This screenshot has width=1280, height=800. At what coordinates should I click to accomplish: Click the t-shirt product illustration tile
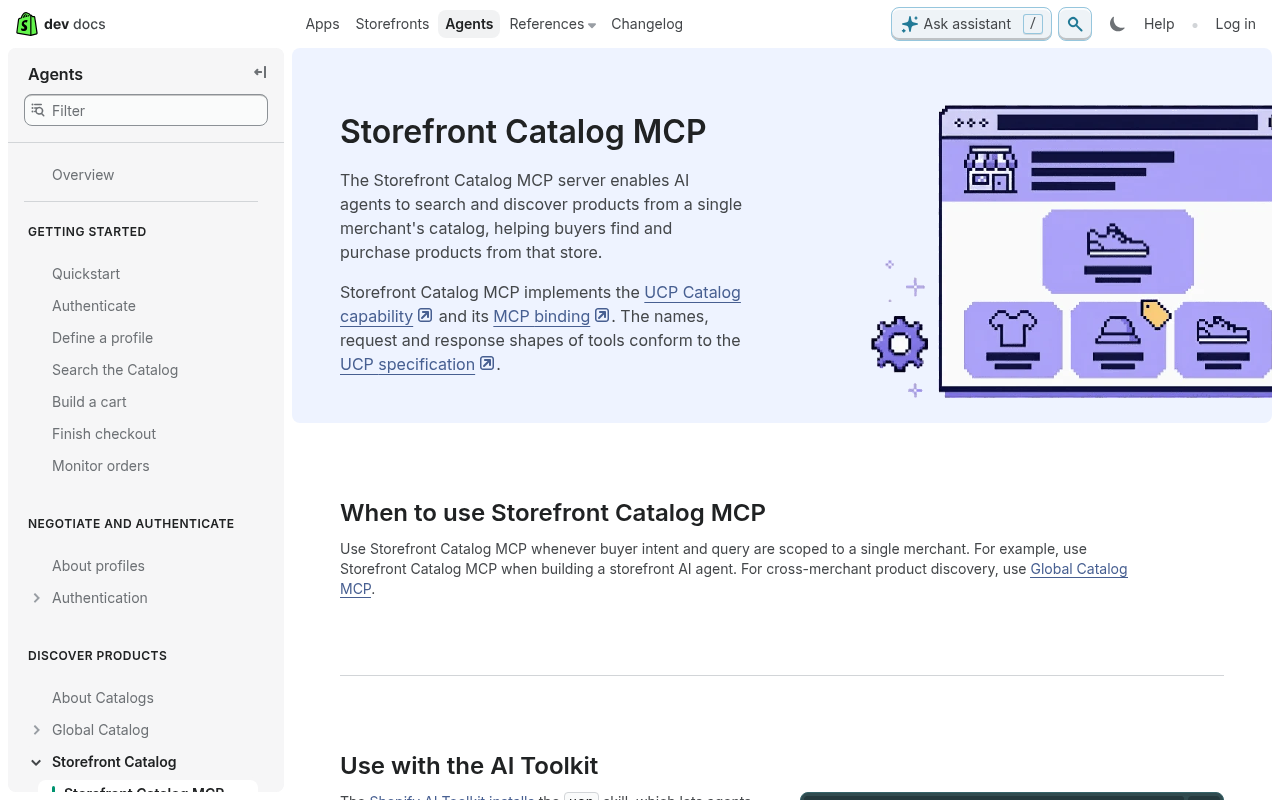pyautogui.click(x=1013, y=340)
